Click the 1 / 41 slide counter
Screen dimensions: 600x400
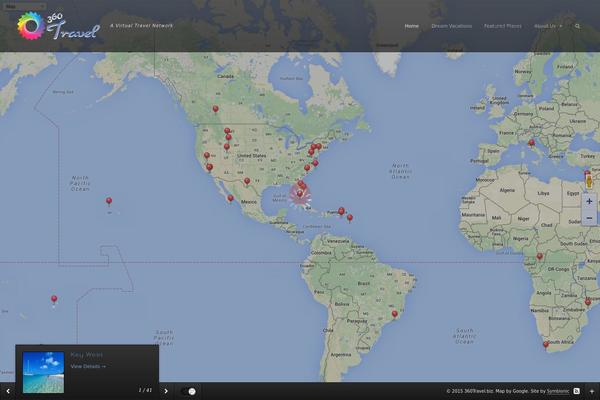click(145, 390)
